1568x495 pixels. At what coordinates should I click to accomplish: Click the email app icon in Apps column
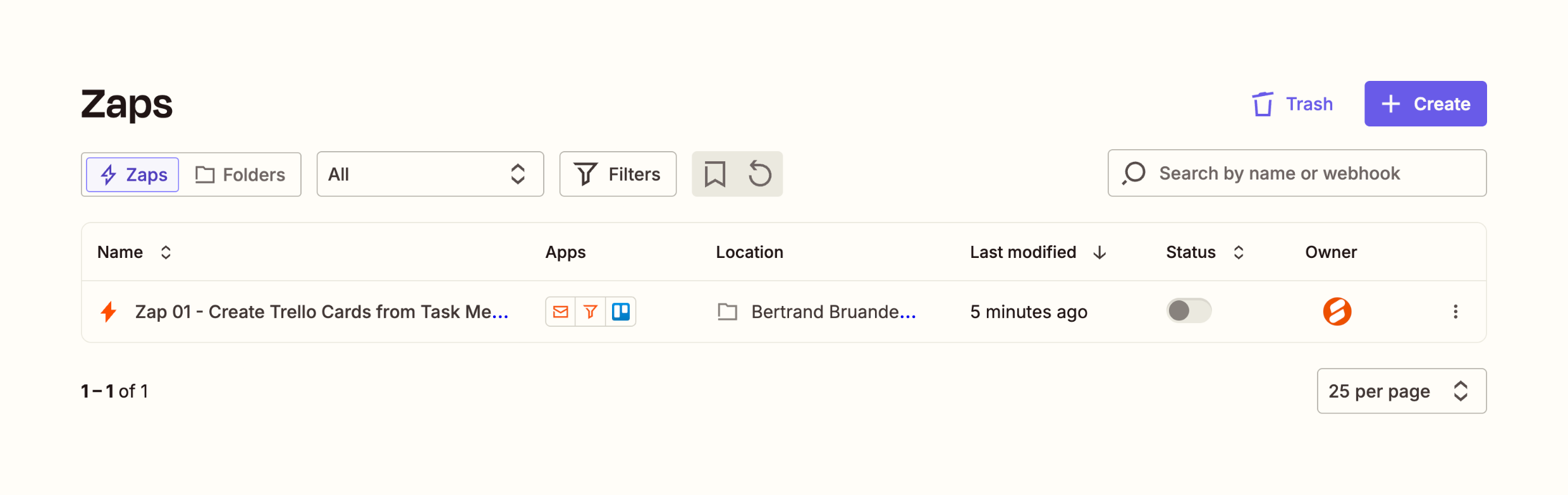561,312
